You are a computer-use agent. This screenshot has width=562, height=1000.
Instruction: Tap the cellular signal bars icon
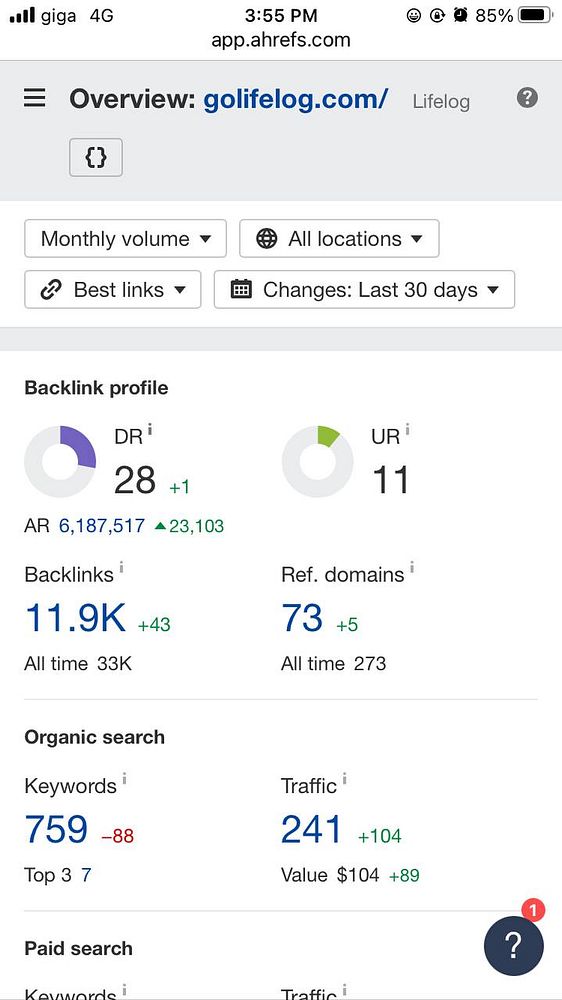coord(22,15)
